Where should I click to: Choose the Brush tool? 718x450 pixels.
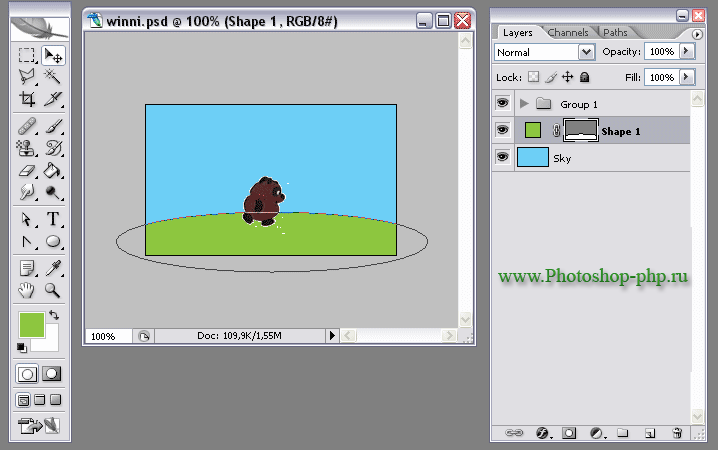[53, 126]
